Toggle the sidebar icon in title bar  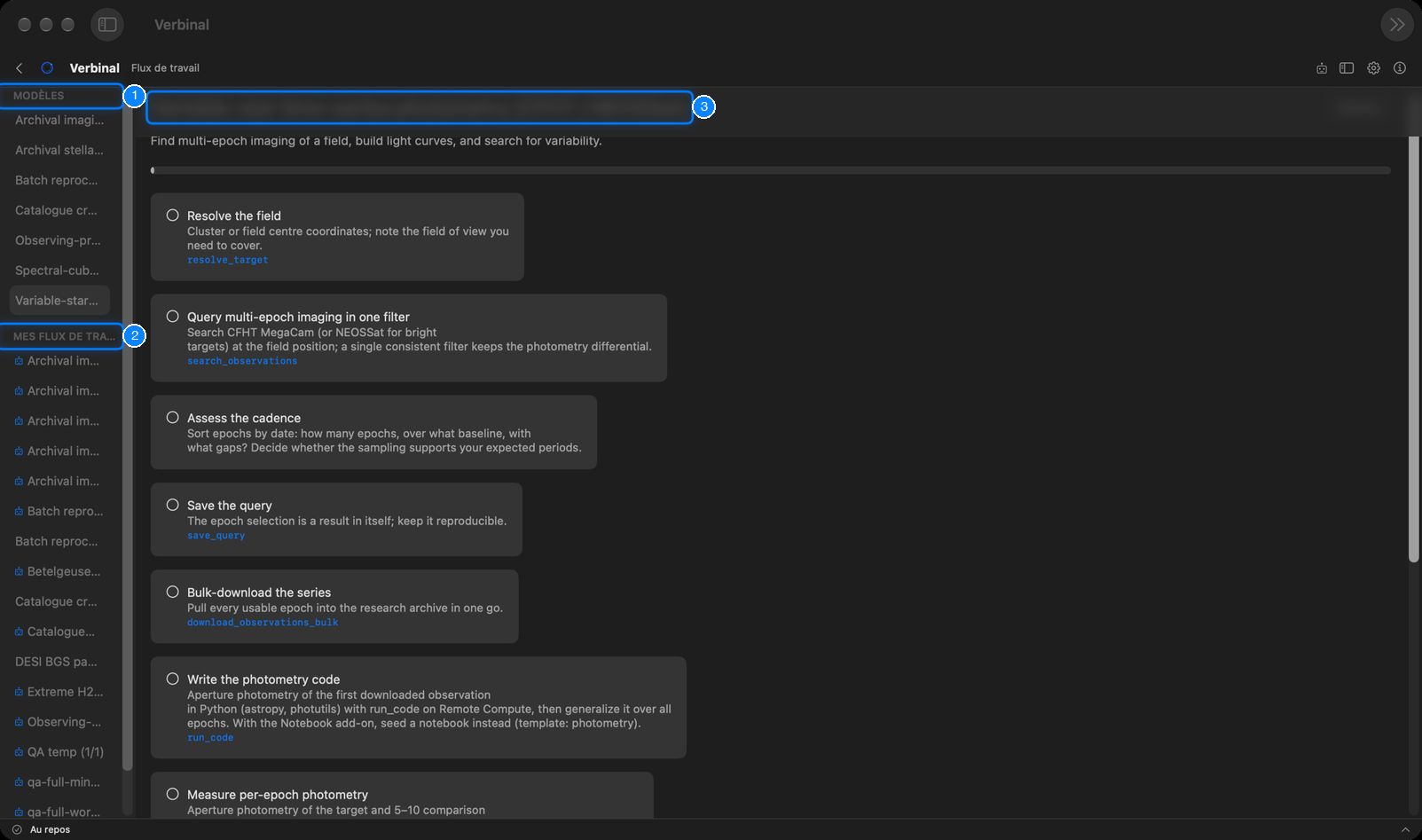[x=107, y=25]
